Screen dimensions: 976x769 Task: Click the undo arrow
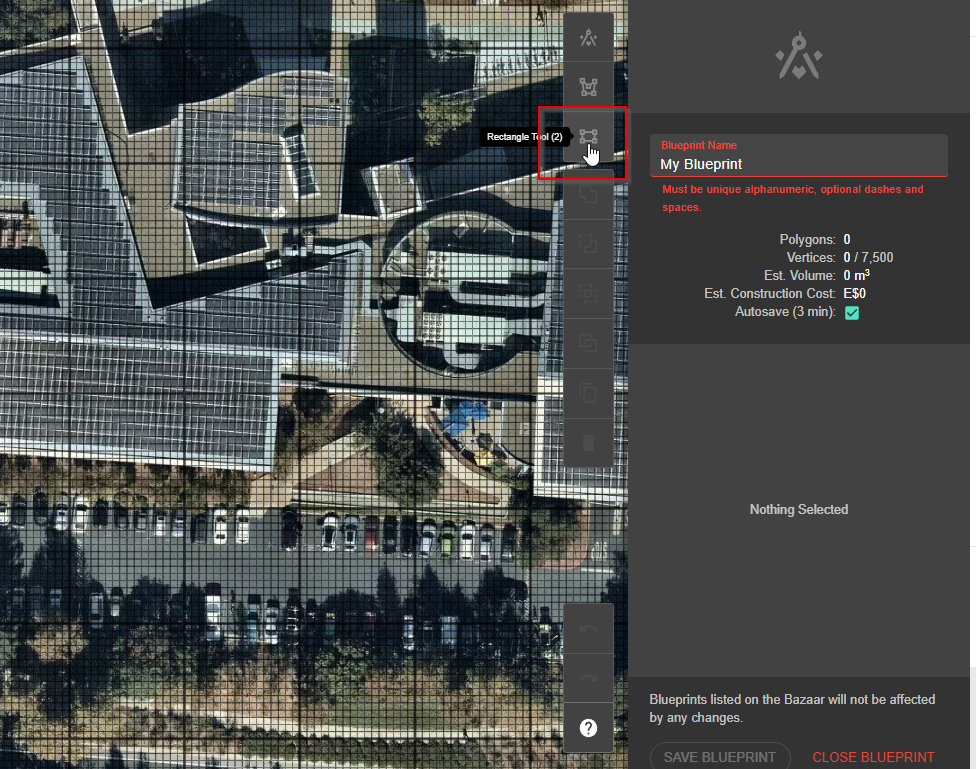tap(588, 629)
